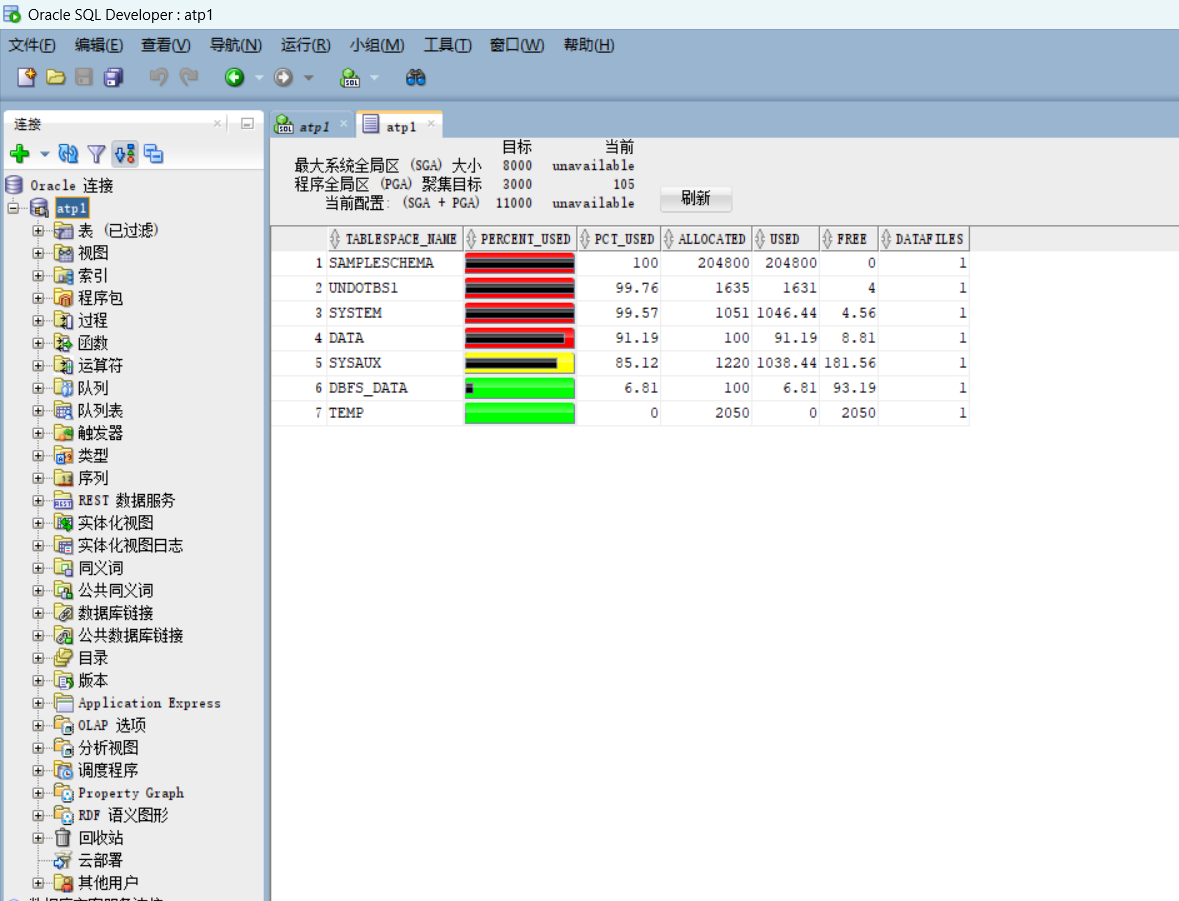This screenshot has width=1179, height=901.
Task: Click the Refresh connections icon
Action: tap(68, 154)
